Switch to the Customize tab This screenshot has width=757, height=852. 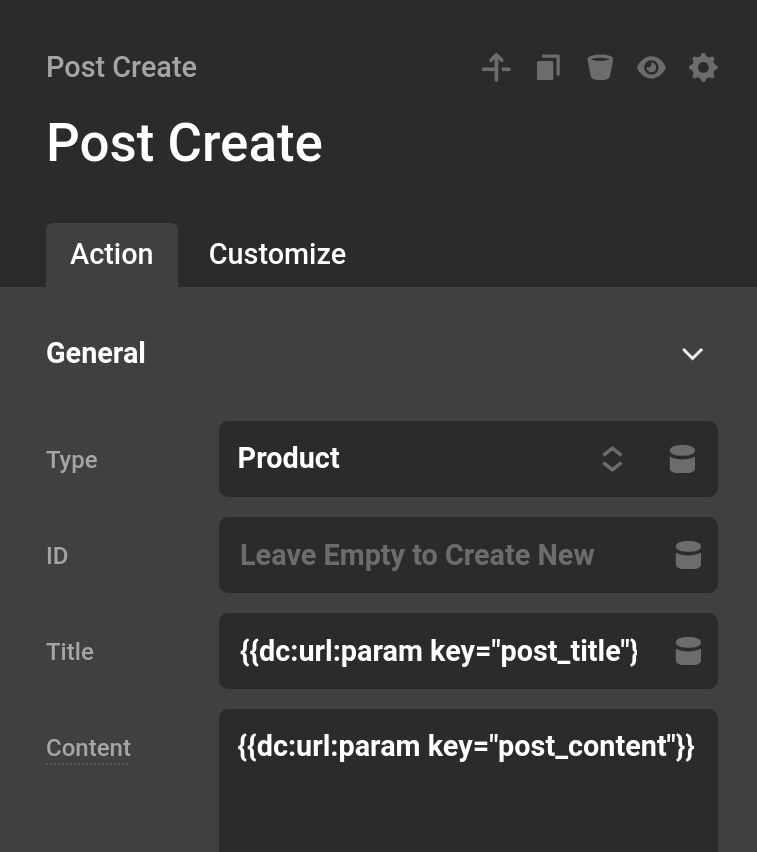(277, 254)
